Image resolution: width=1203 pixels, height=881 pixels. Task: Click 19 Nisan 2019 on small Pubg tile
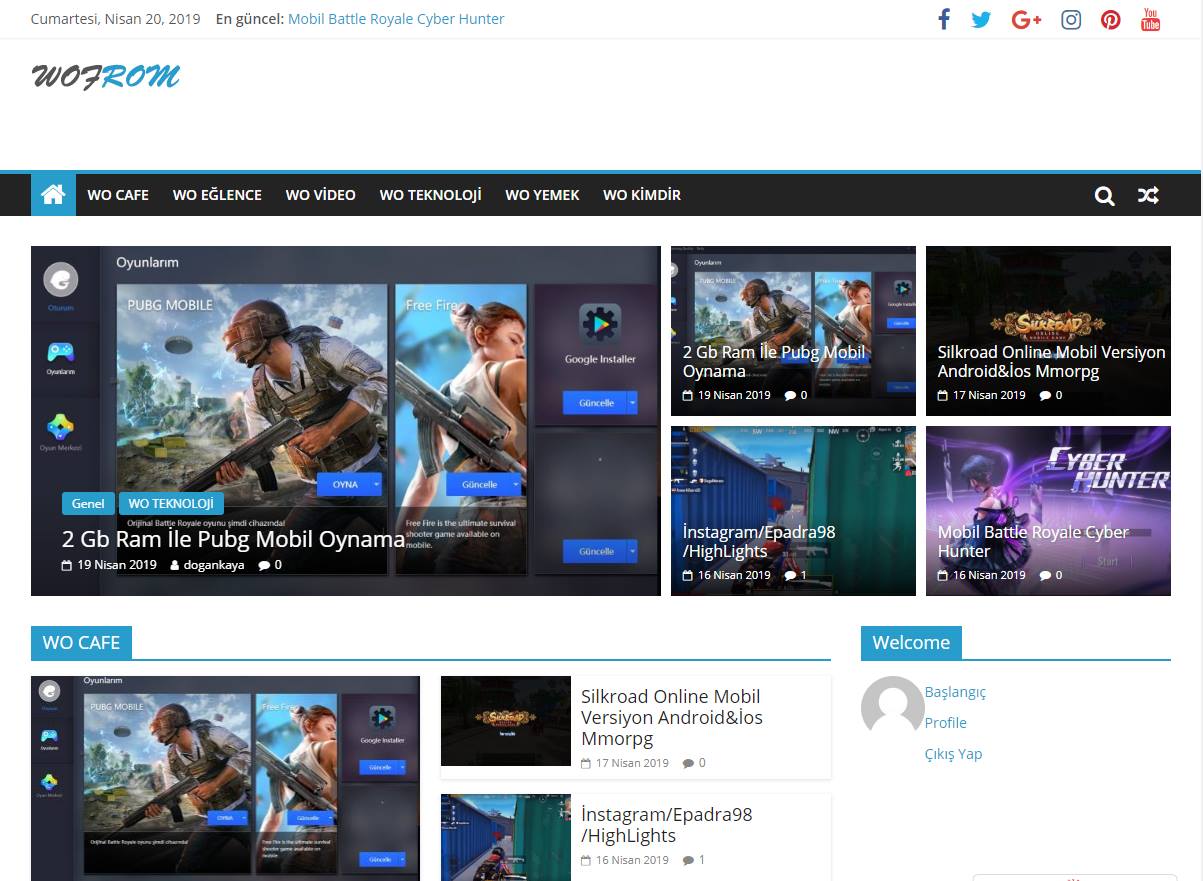pyautogui.click(x=727, y=395)
